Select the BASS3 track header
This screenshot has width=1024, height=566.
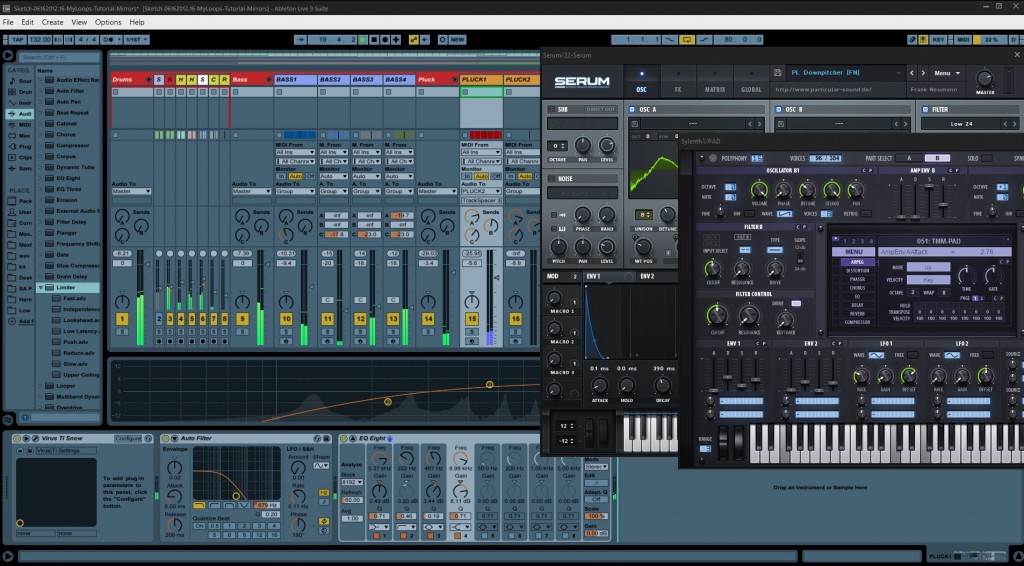coord(366,80)
